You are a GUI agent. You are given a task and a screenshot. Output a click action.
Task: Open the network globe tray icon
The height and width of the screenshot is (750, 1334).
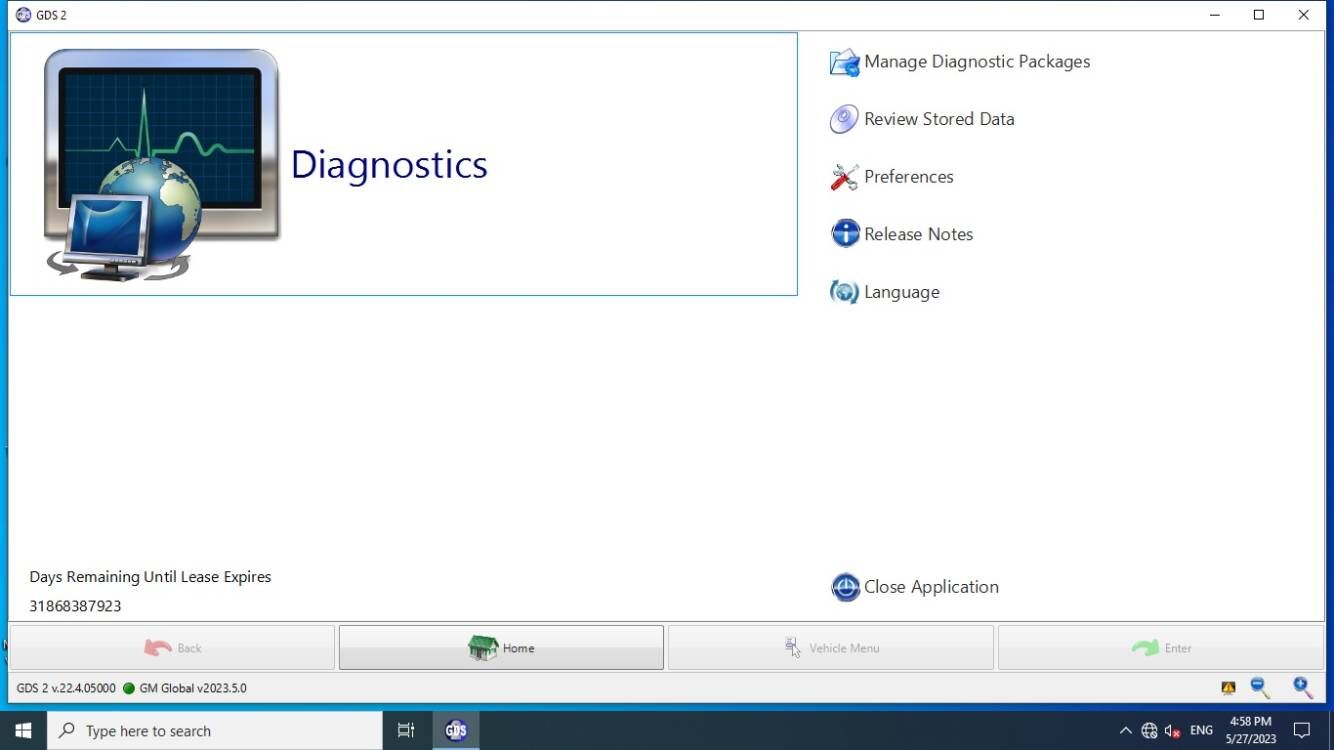pyautogui.click(x=1149, y=731)
